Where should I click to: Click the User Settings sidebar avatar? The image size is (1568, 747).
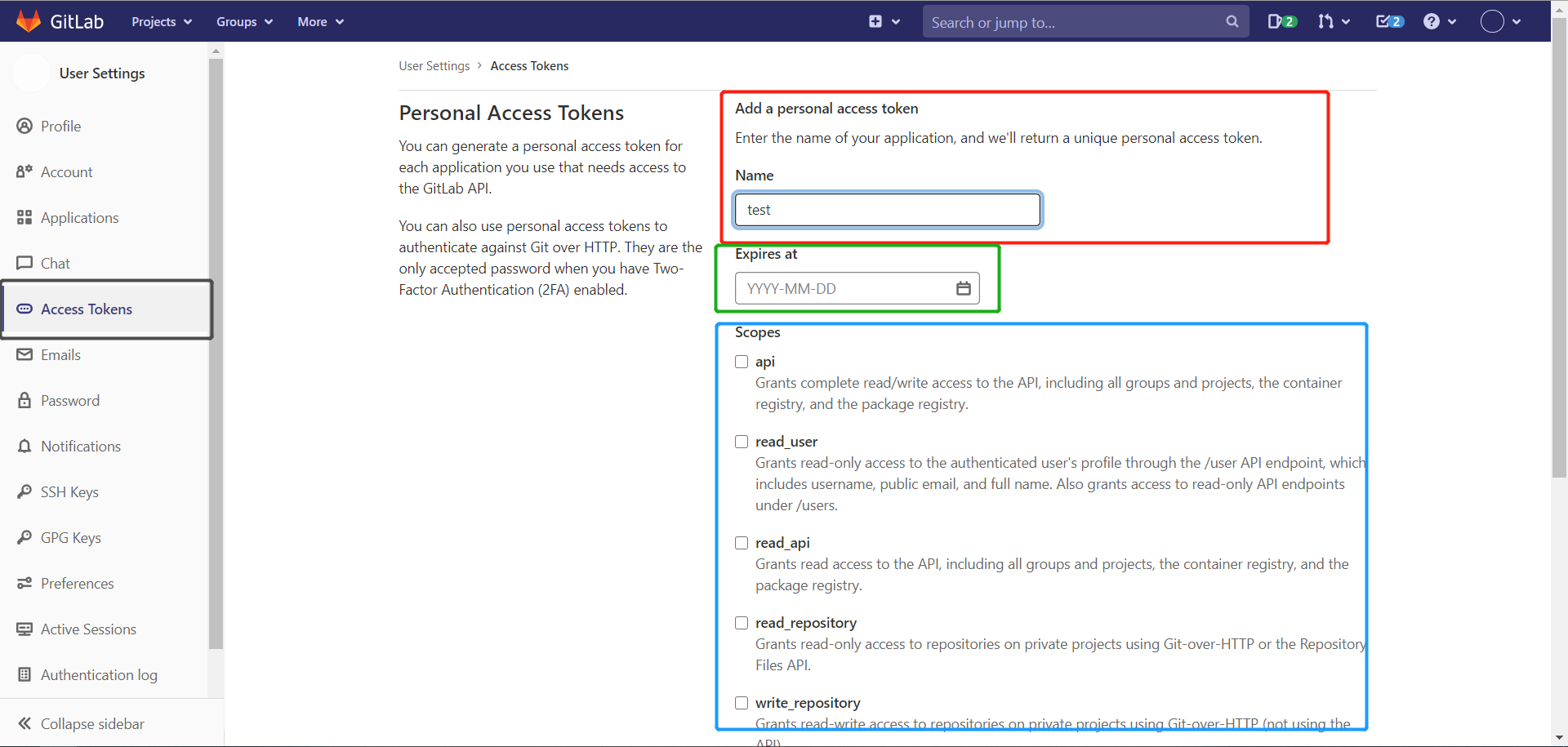31,73
